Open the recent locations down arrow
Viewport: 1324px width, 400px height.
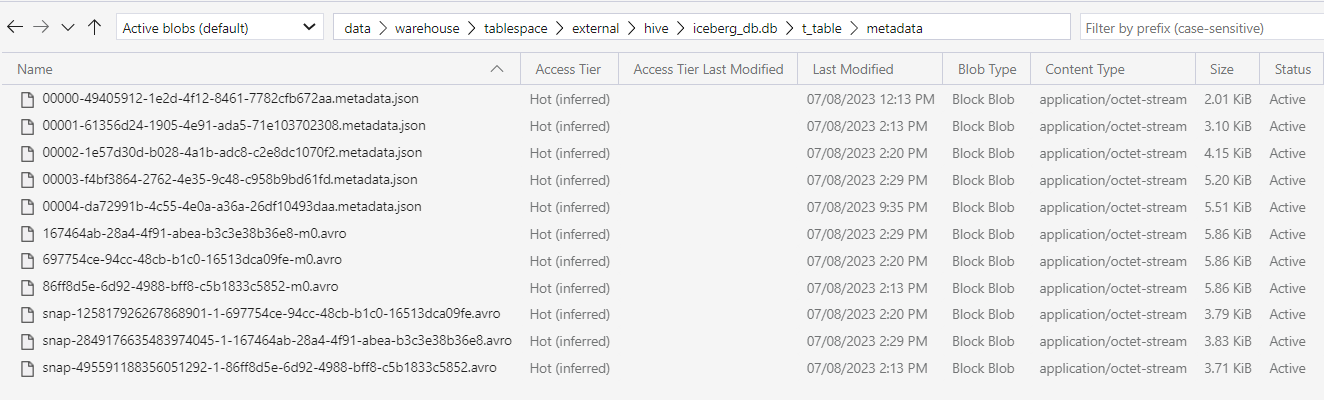coord(68,29)
